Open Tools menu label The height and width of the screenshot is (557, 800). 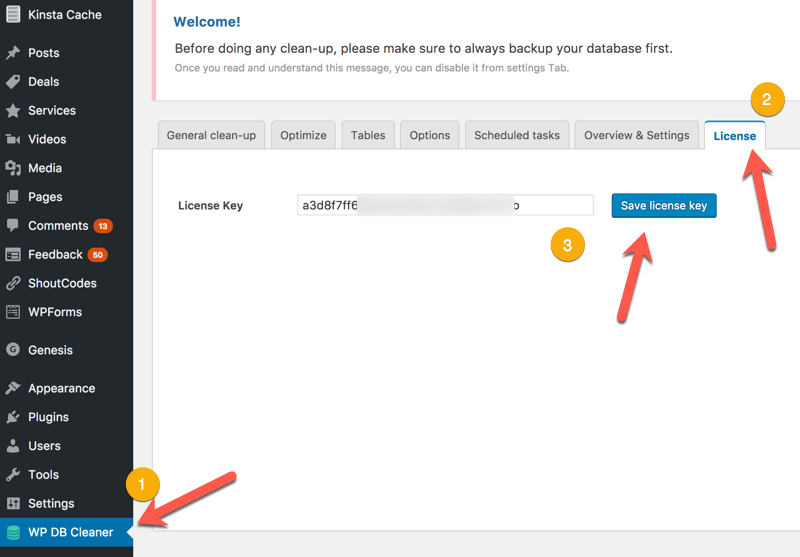coord(43,474)
